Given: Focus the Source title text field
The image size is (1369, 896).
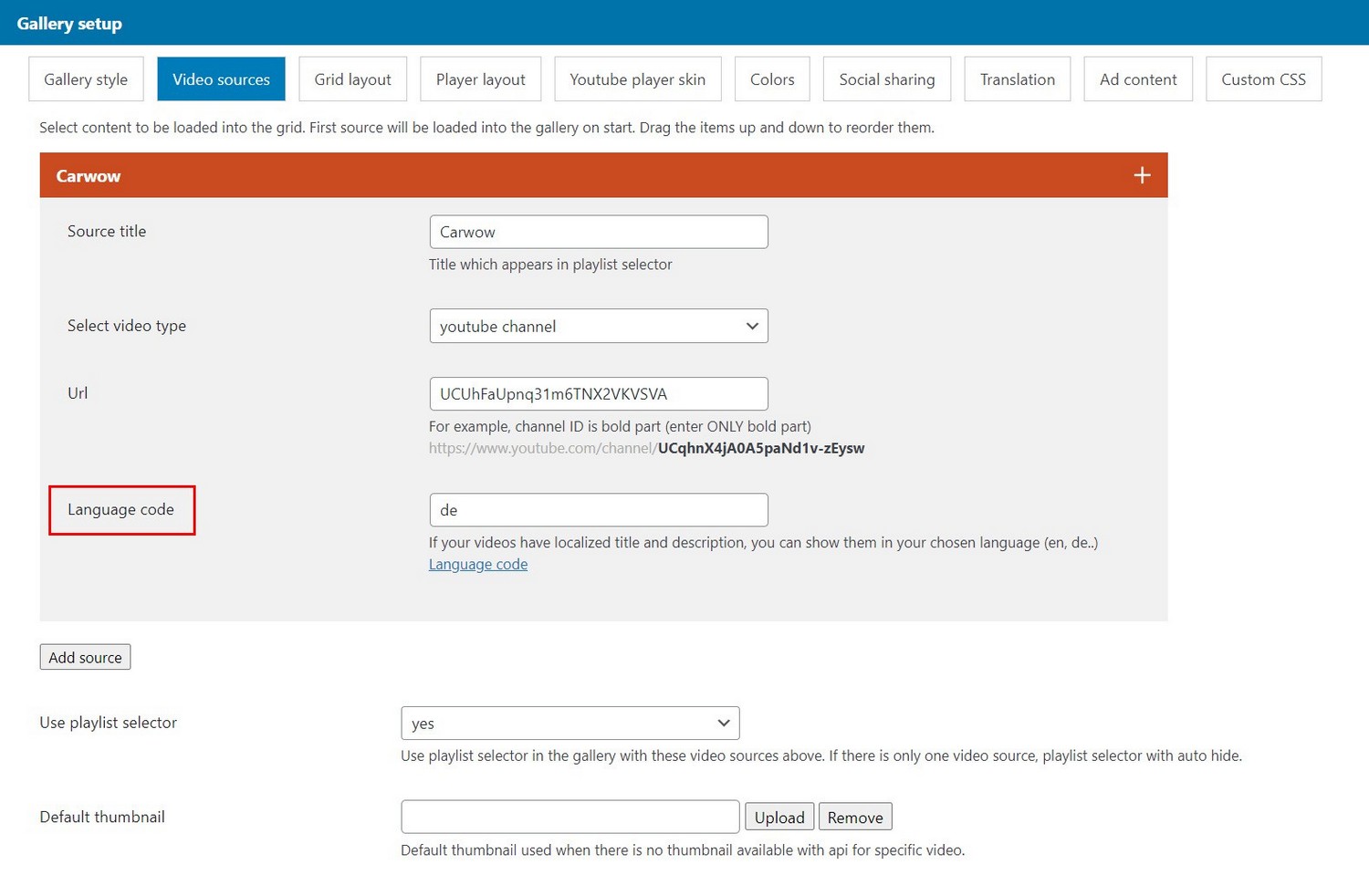Looking at the screenshot, I should pos(598,233).
